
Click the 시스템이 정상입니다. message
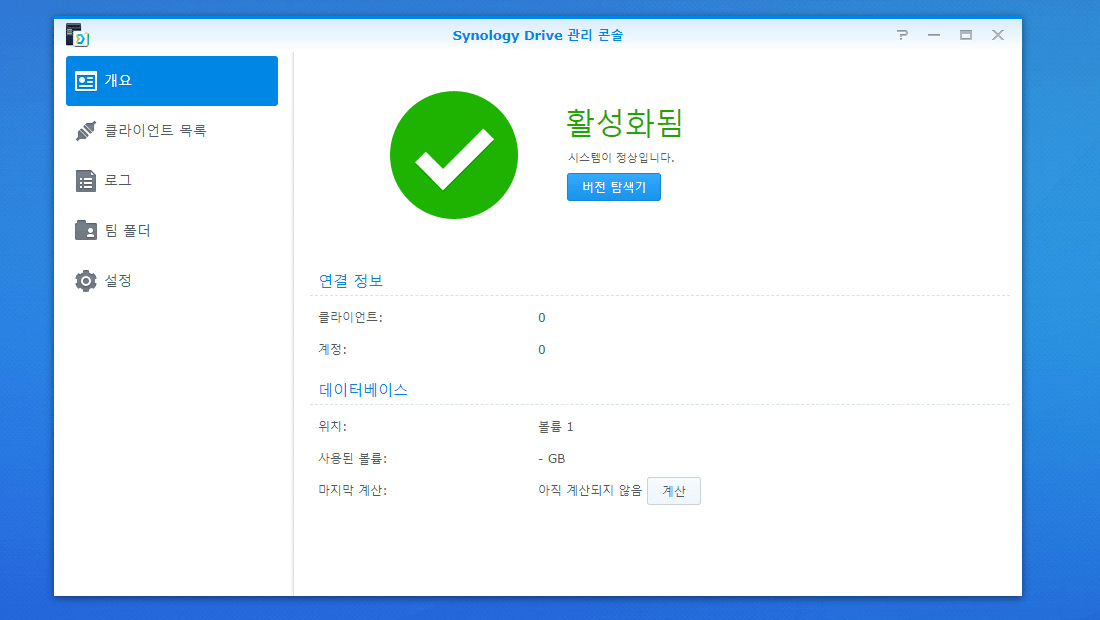coord(621,158)
